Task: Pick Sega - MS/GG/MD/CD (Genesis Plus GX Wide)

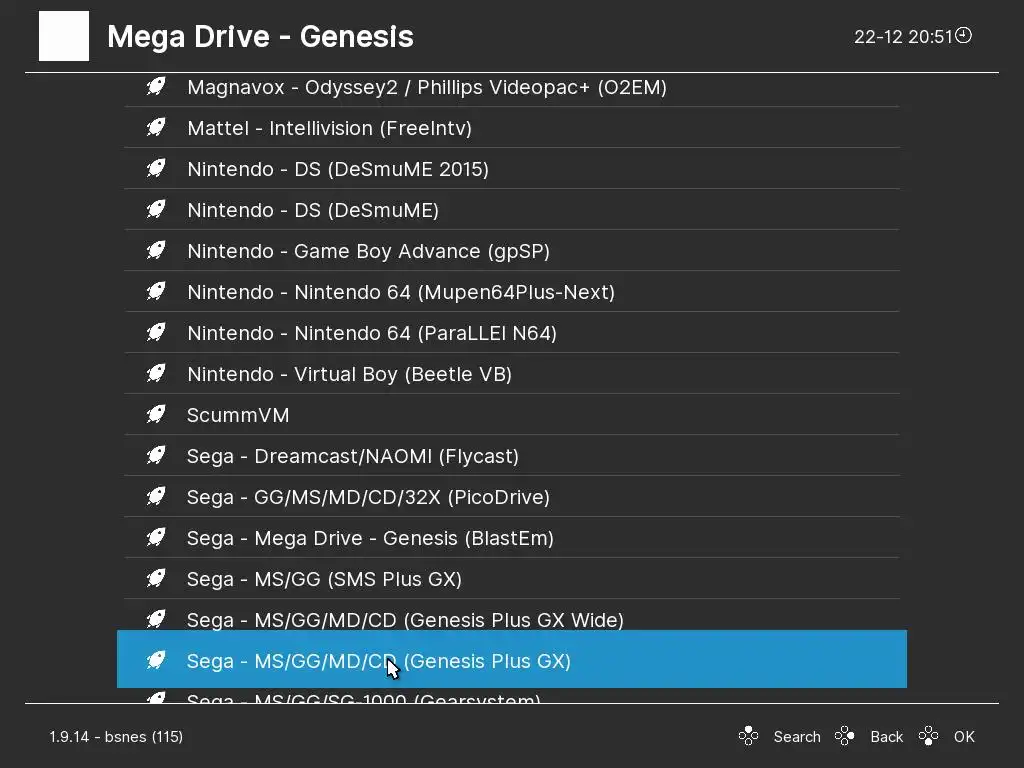Action: 512,615
